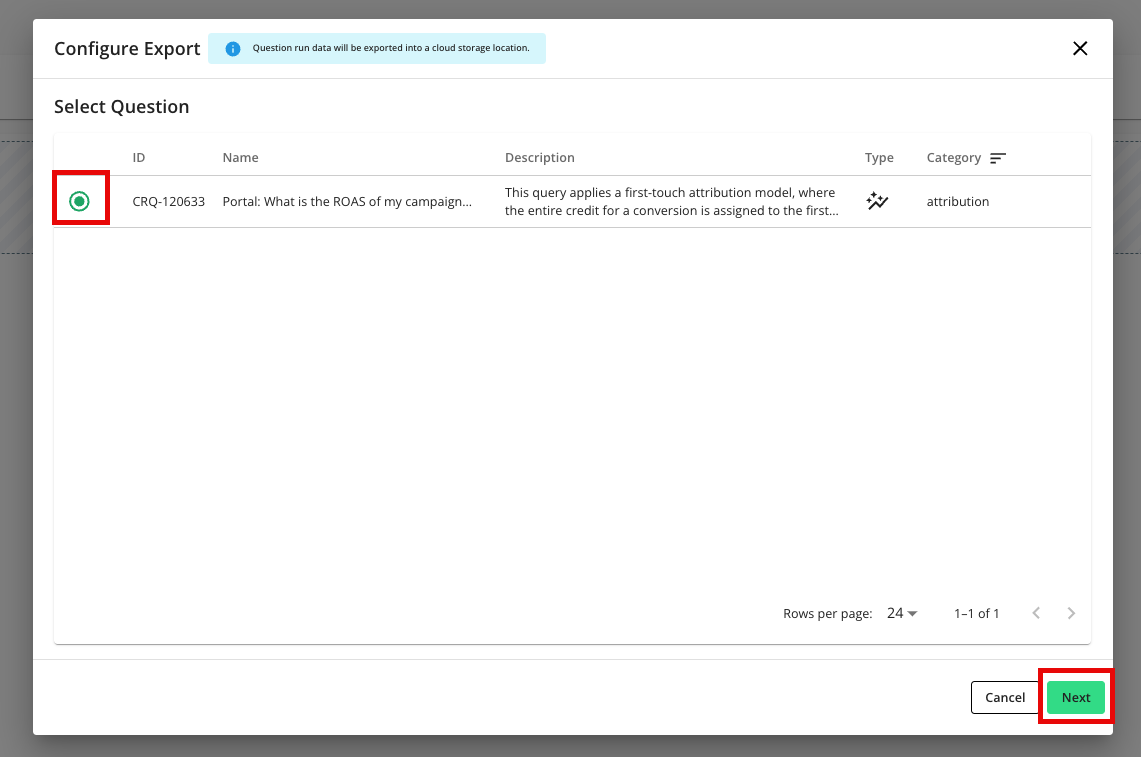1141x757 pixels.
Task: Click the Name column header
Action: (x=240, y=158)
